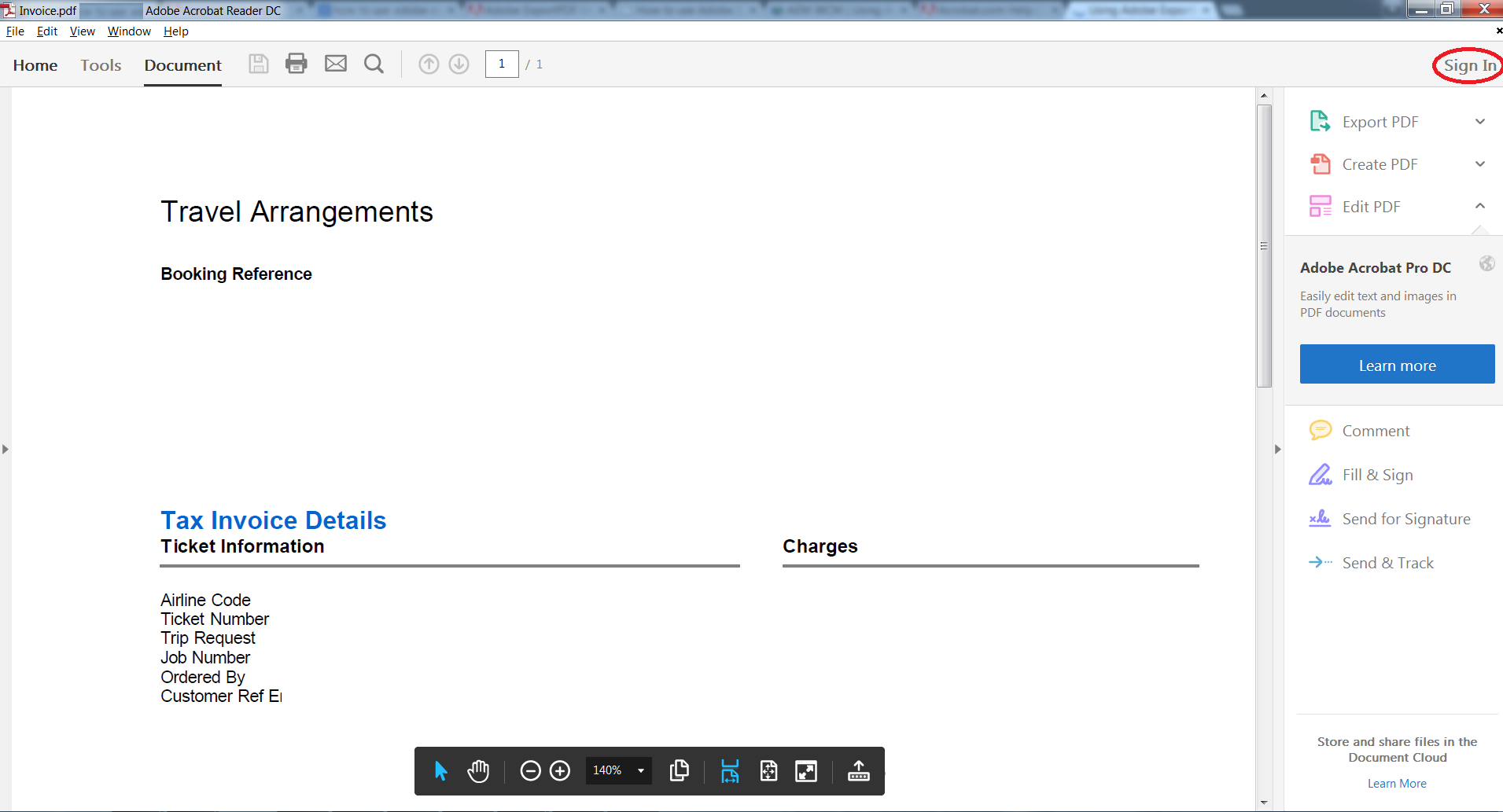Click the Sign In link
Image resolution: width=1503 pixels, height=812 pixels.
pyautogui.click(x=1469, y=65)
